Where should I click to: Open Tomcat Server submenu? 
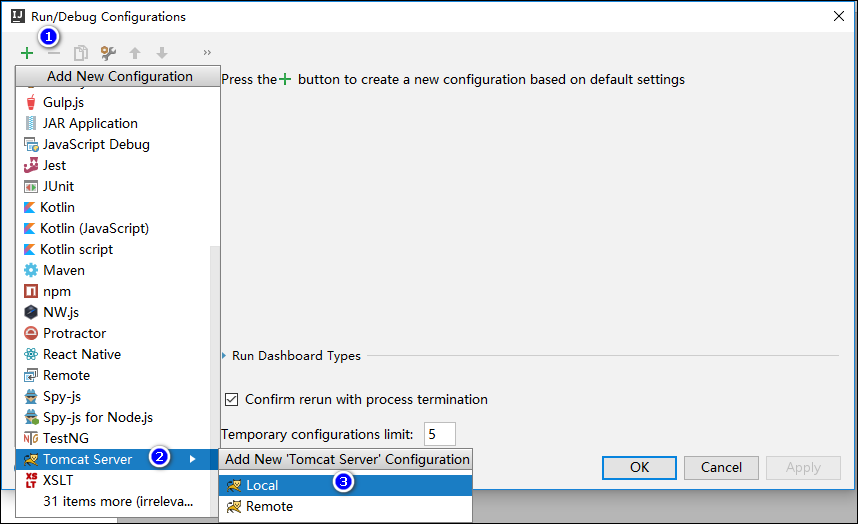117,459
